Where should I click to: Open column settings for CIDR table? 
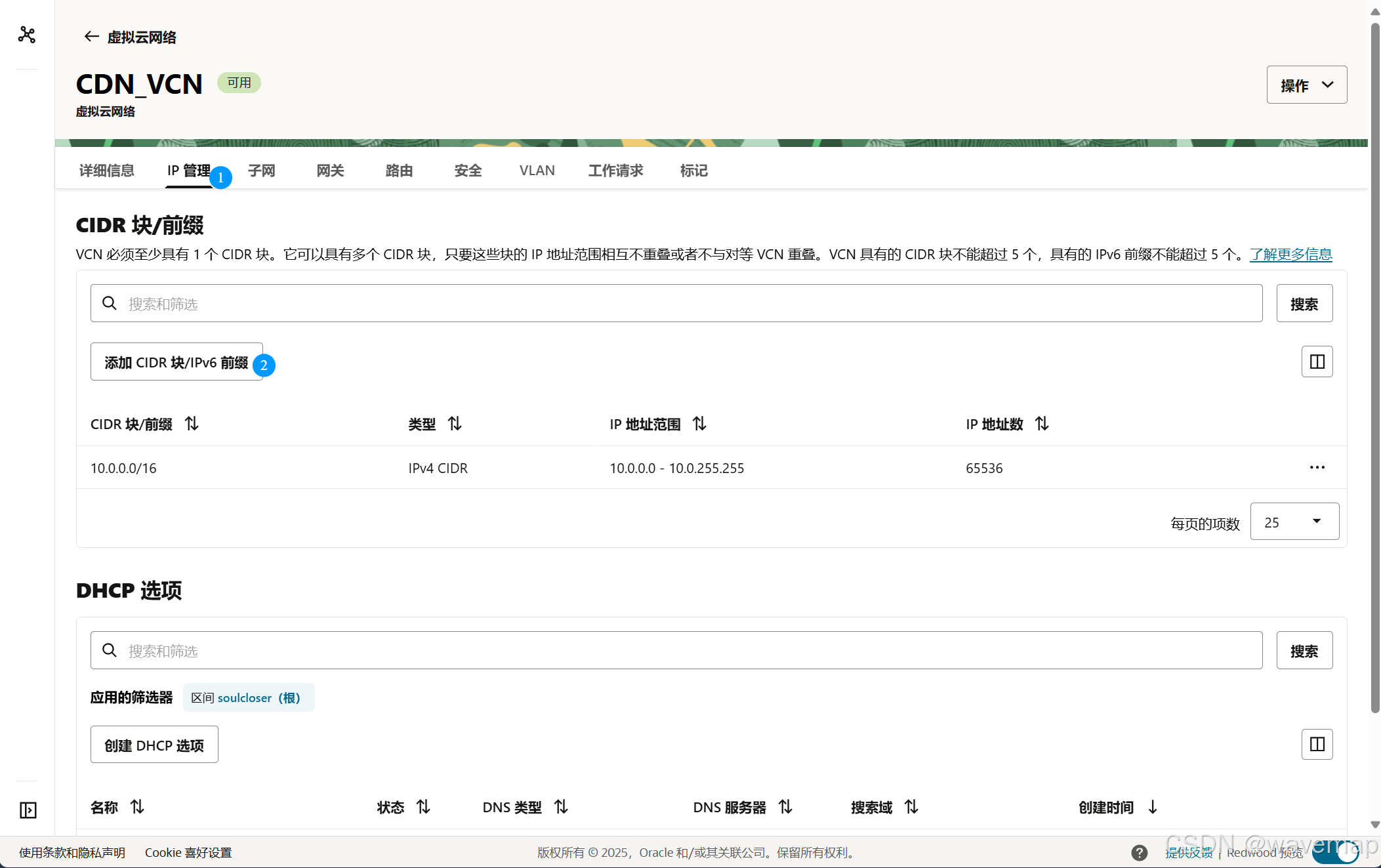click(1317, 362)
